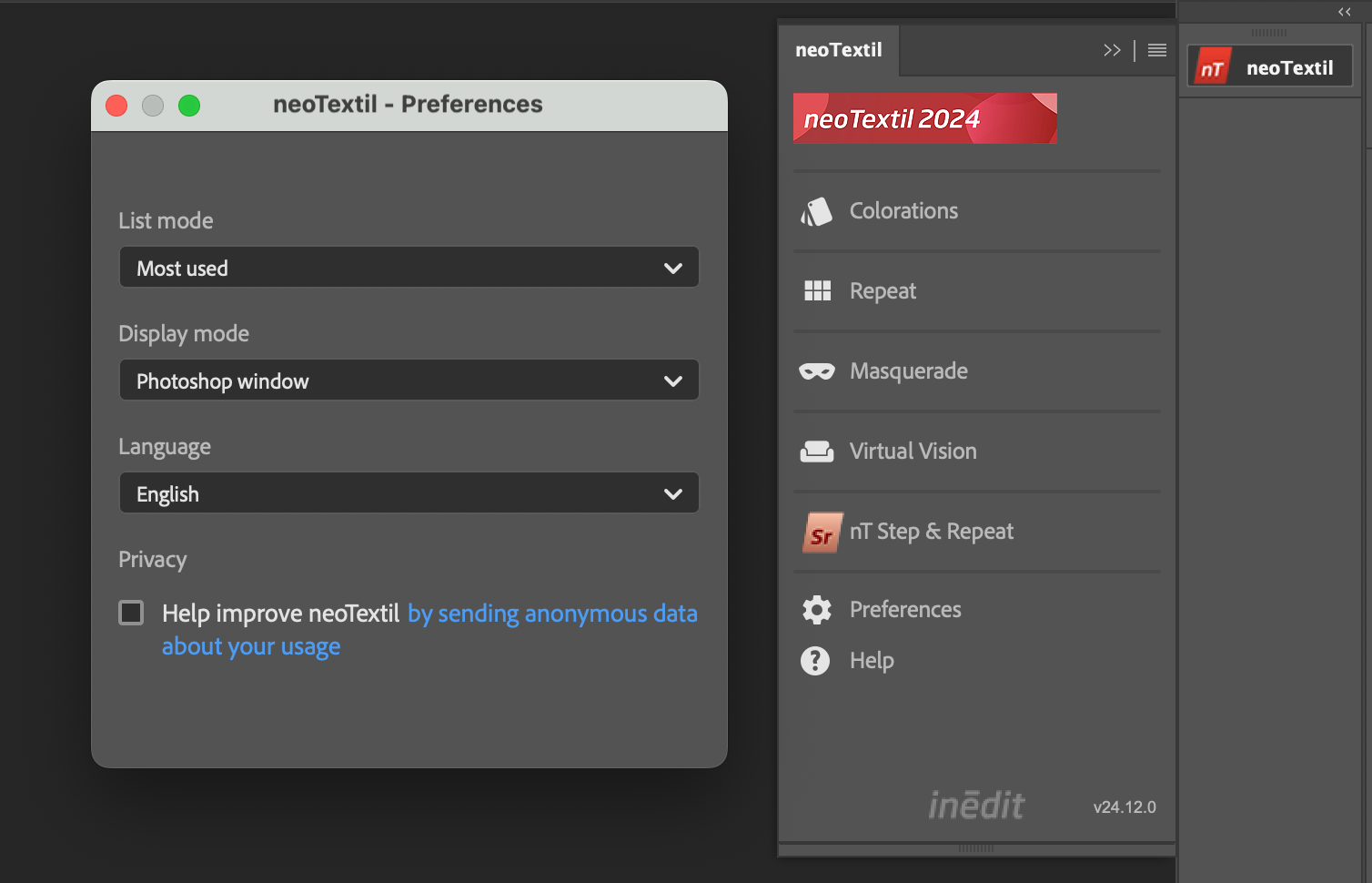Viewport: 1372px width, 883px height.
Task: Close the Preferences window
Action: pyautogui.click(x=116, y=106)
